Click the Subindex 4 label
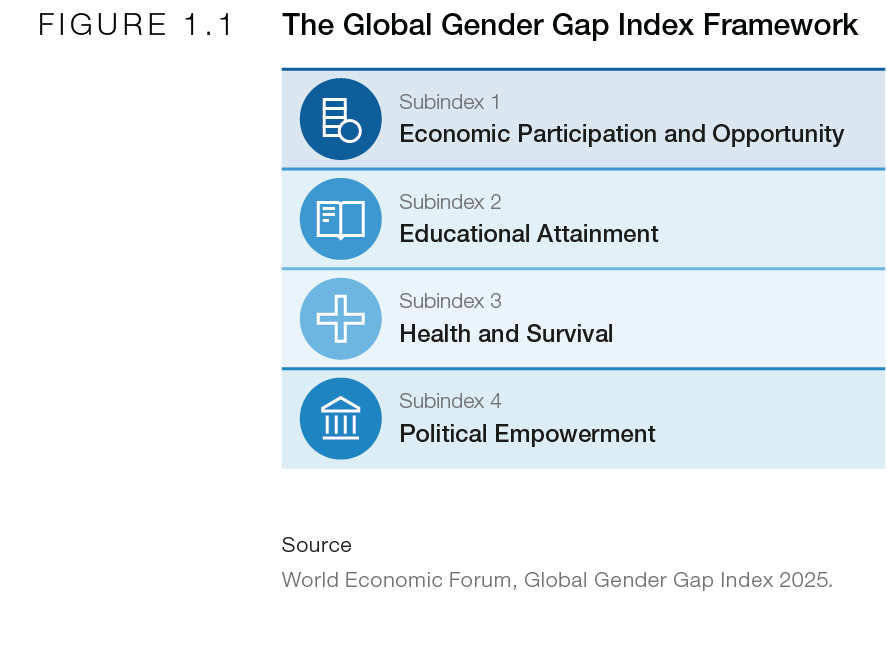The image size is (887, 657). 450,401
